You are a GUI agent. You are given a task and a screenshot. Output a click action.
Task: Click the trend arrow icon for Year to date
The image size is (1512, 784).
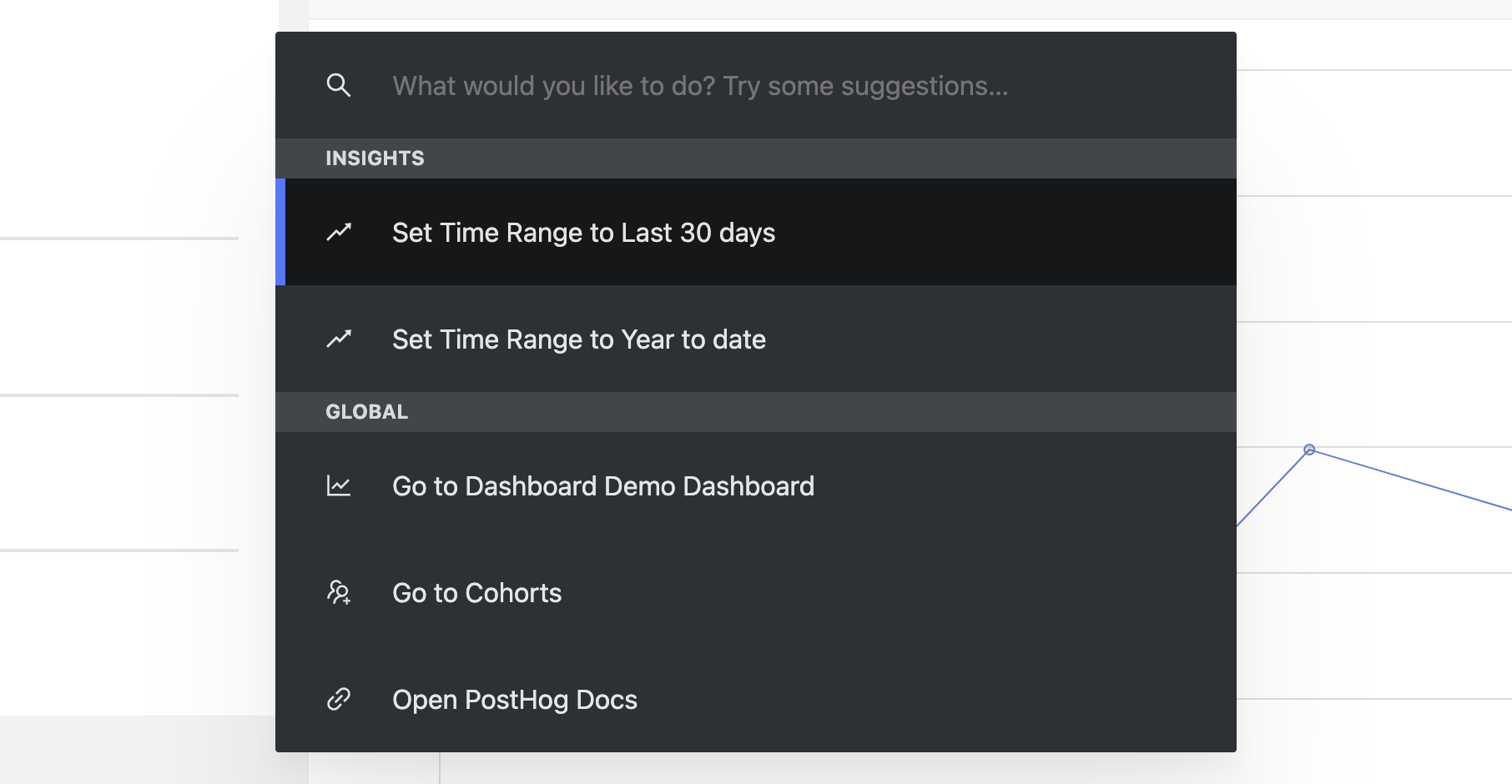click(338, 339)
